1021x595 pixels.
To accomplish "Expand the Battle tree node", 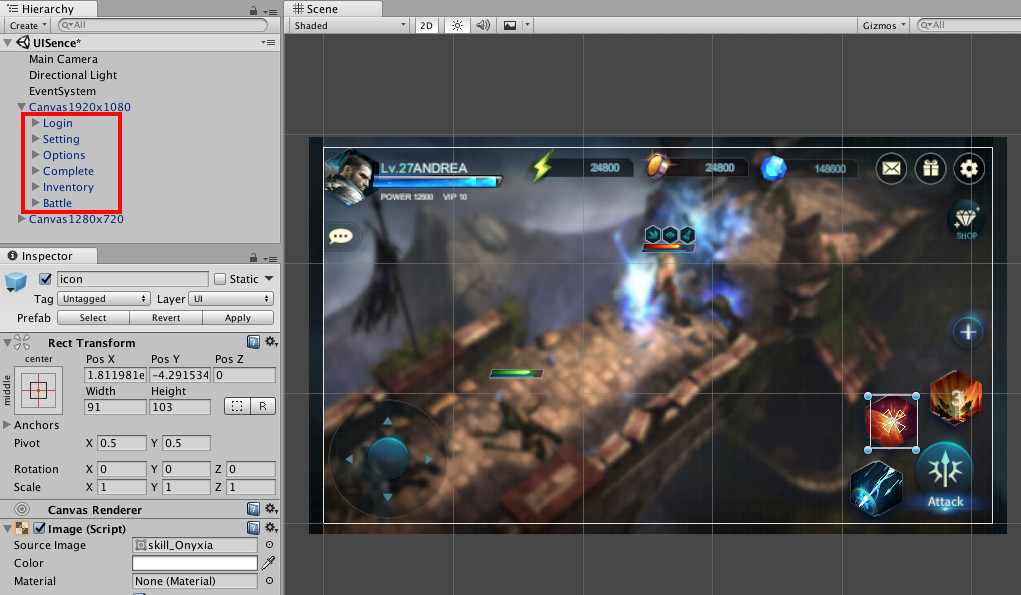I will click(x=36, y=202).
